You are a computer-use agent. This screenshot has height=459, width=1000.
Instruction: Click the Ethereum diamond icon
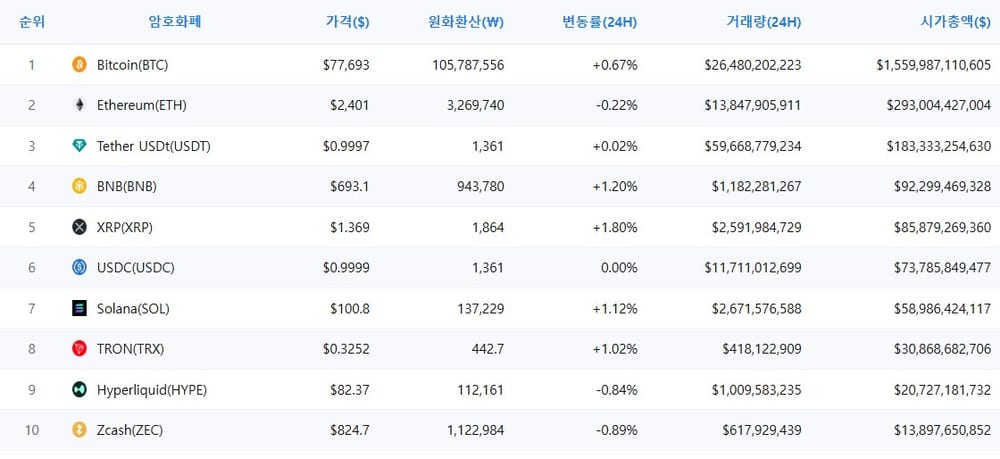coord(79,105)
